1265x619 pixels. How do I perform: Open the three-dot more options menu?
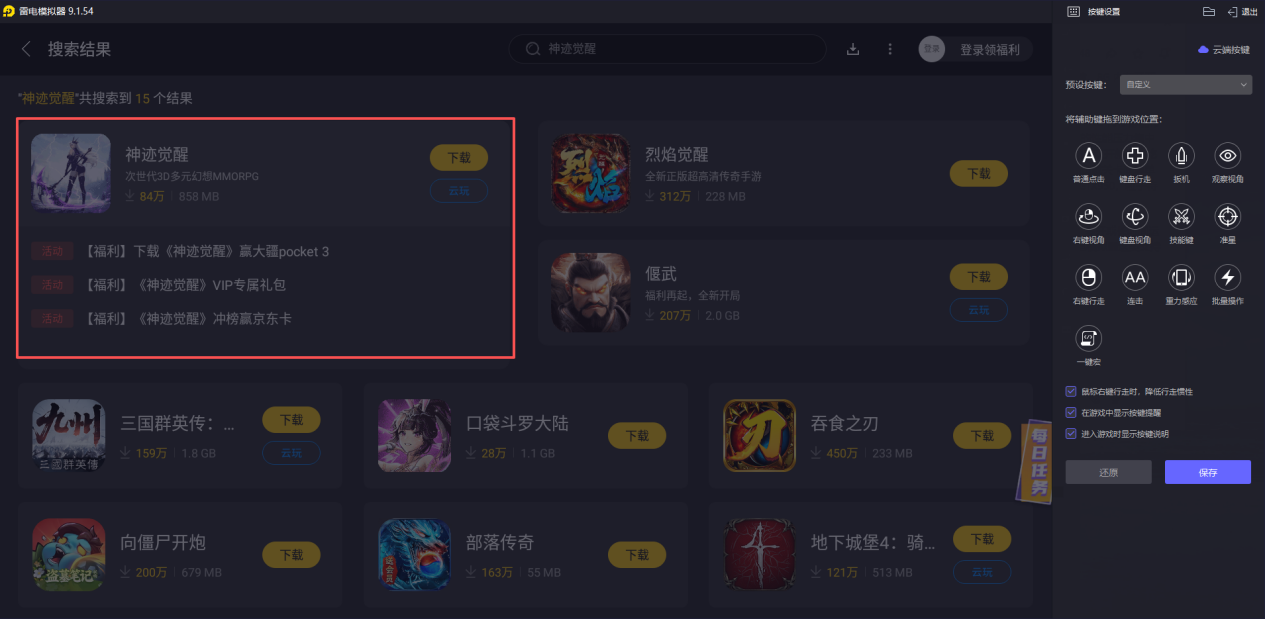coord(890,49)
